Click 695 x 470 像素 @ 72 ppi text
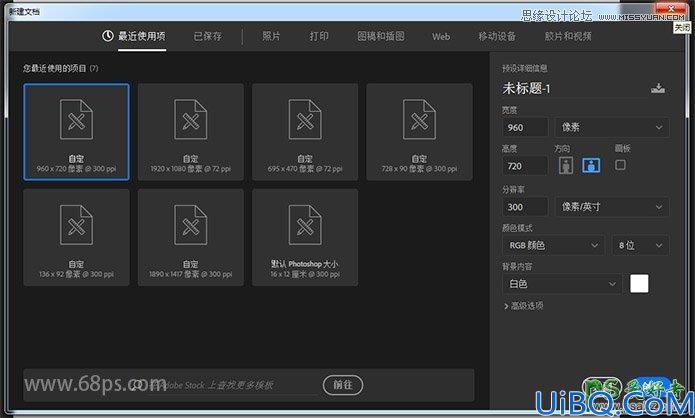Viewport: 695px width, 418px height. click(x=305, y=169)
